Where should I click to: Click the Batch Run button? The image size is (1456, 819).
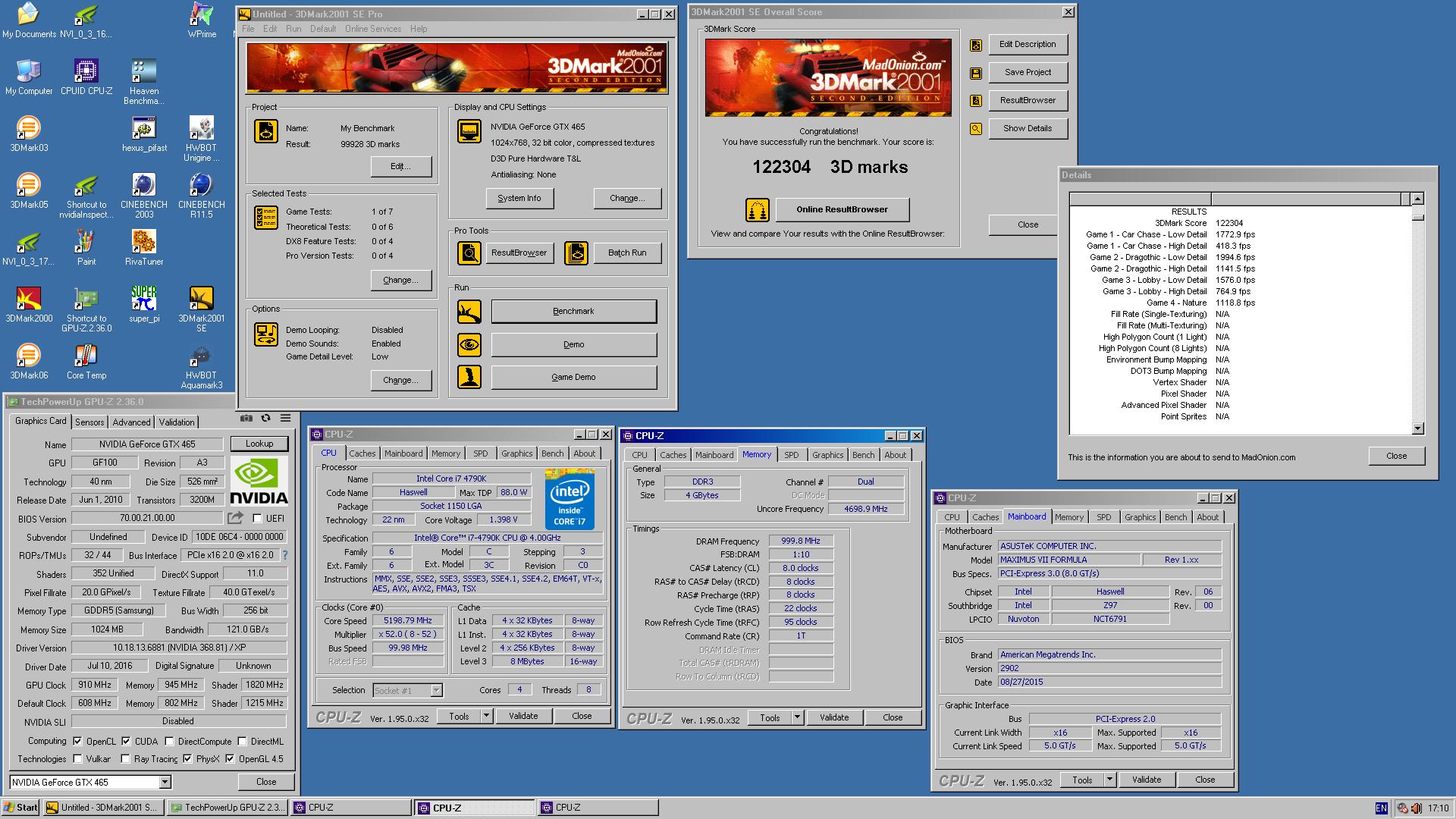(x=627, y=253)
